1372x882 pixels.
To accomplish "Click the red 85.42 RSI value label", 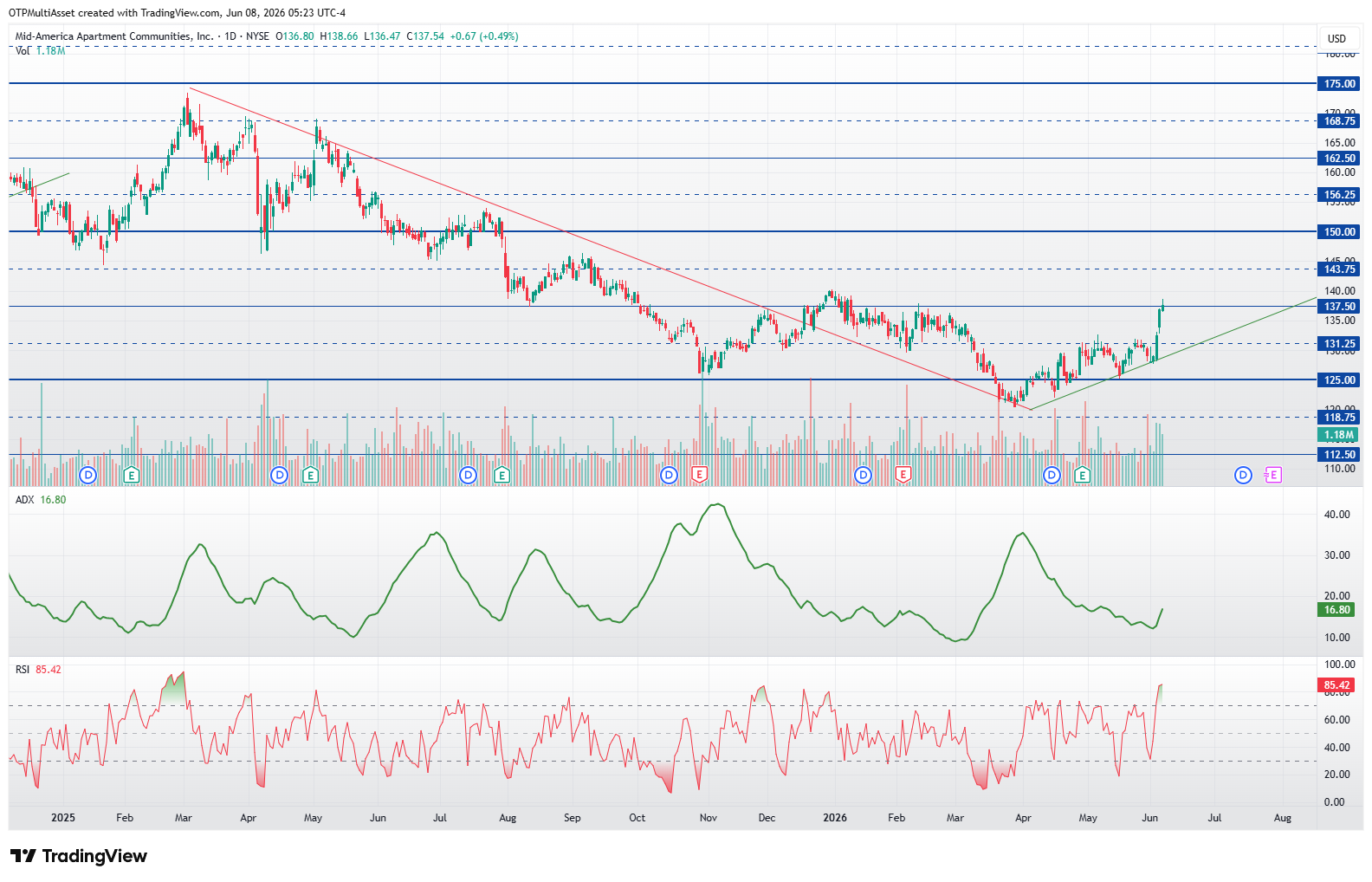I will coord(1336,685).
